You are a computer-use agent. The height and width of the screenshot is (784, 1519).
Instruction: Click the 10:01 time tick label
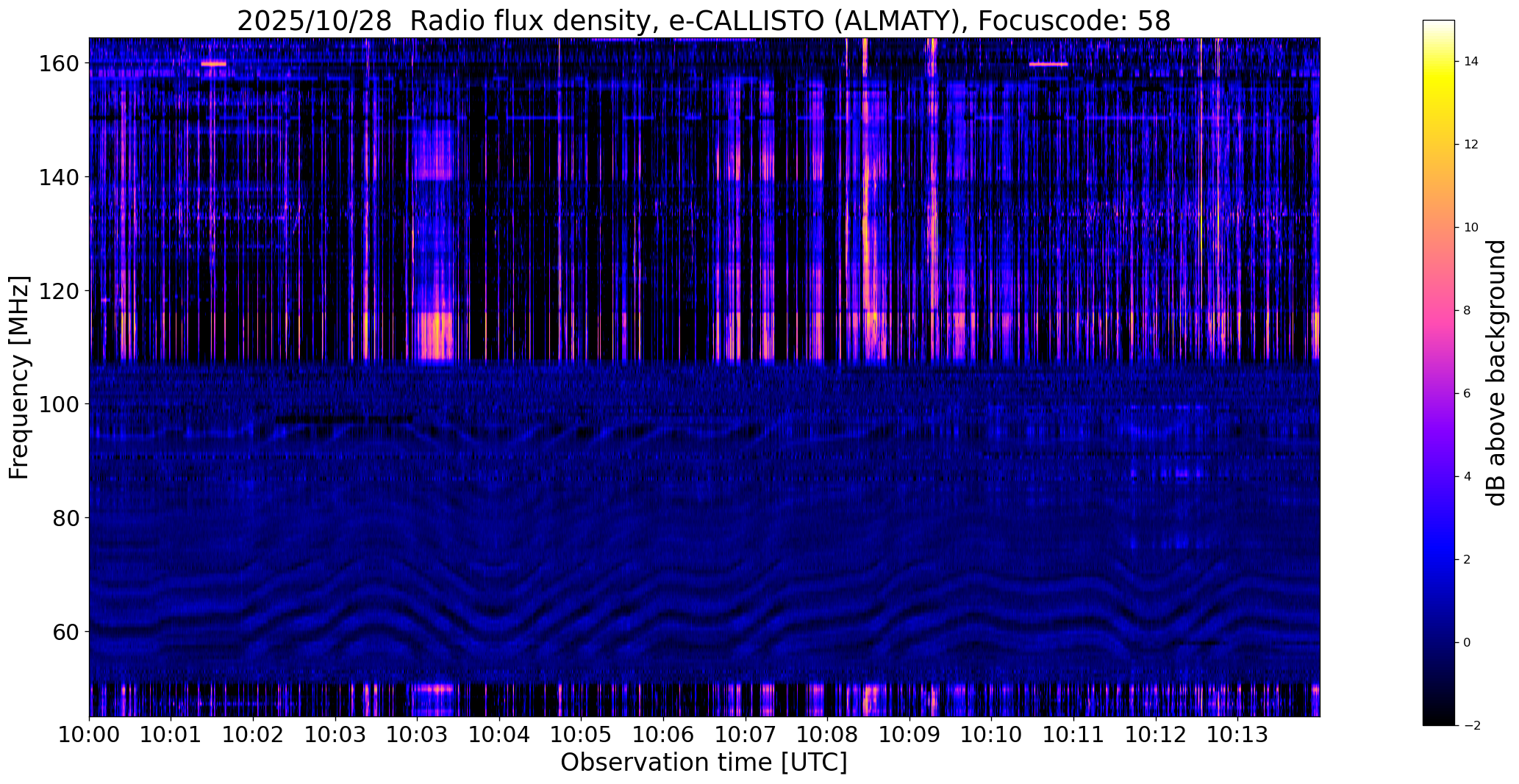point(171,734)
